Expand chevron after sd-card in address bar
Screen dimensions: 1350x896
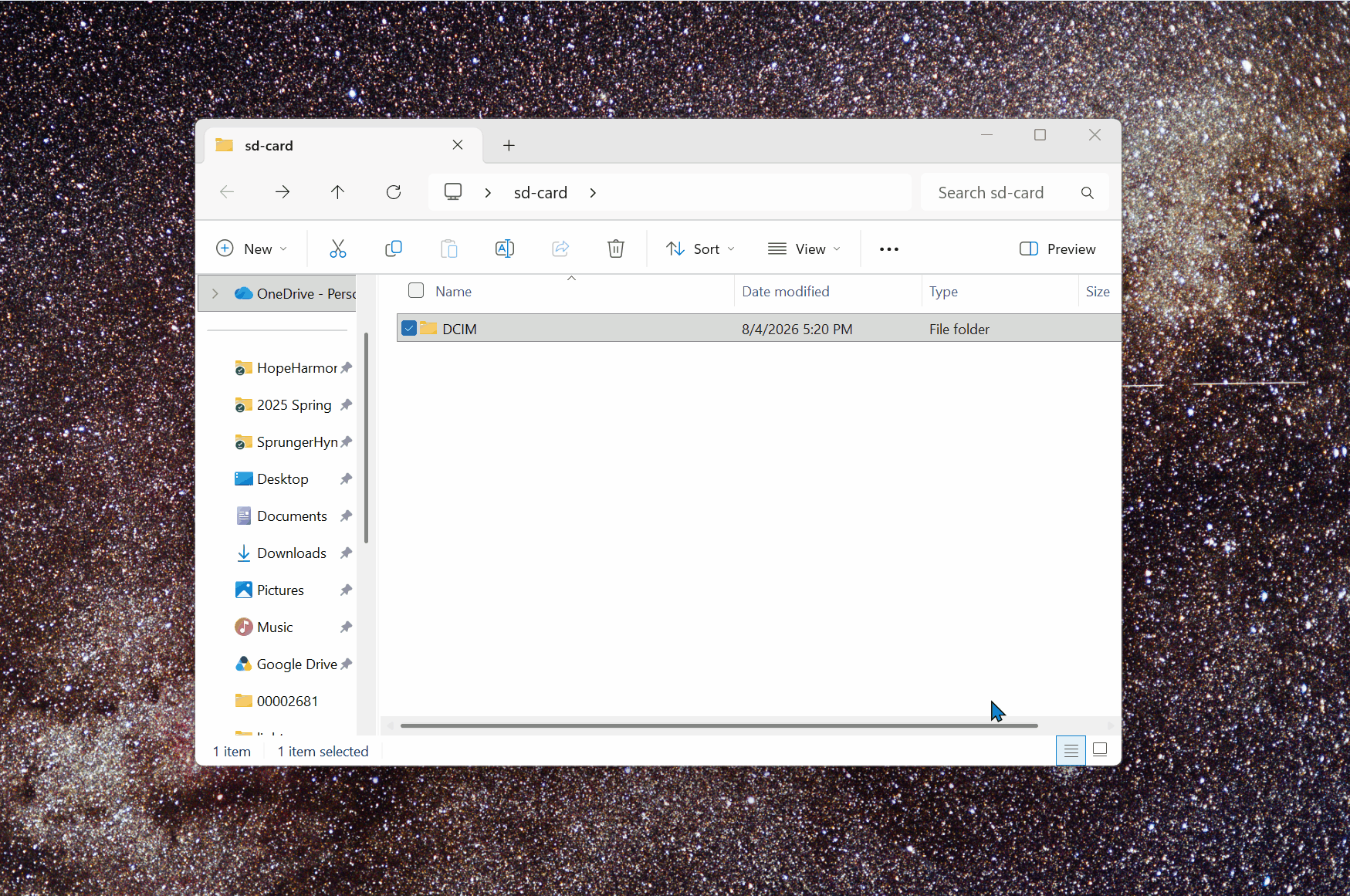(x=593, y=193)
